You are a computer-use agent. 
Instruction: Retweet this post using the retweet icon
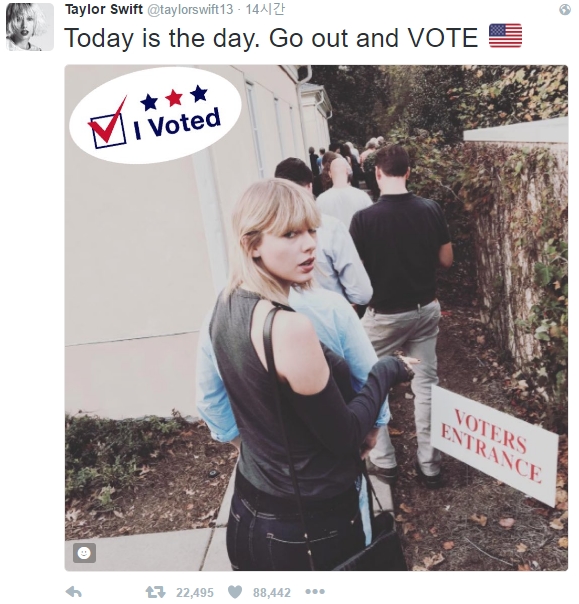pos(155,592)
